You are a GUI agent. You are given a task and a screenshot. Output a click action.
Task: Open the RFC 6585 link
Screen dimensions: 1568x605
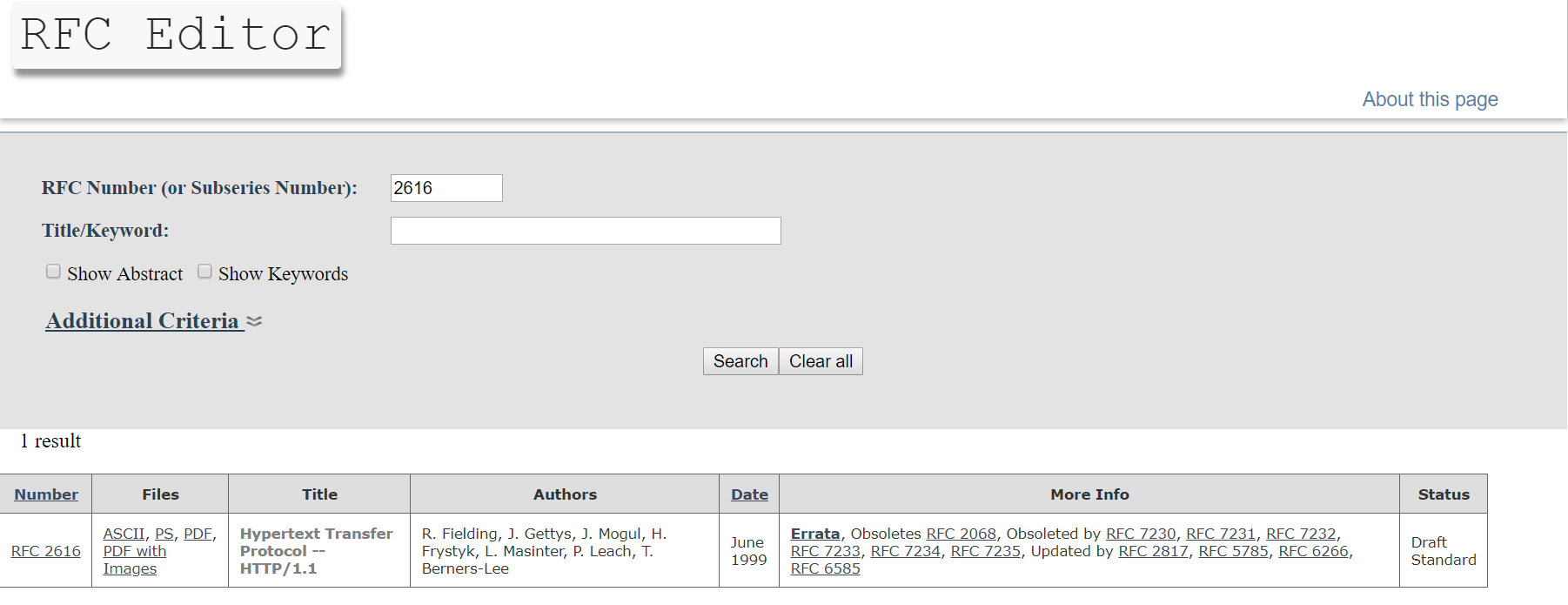826,568
